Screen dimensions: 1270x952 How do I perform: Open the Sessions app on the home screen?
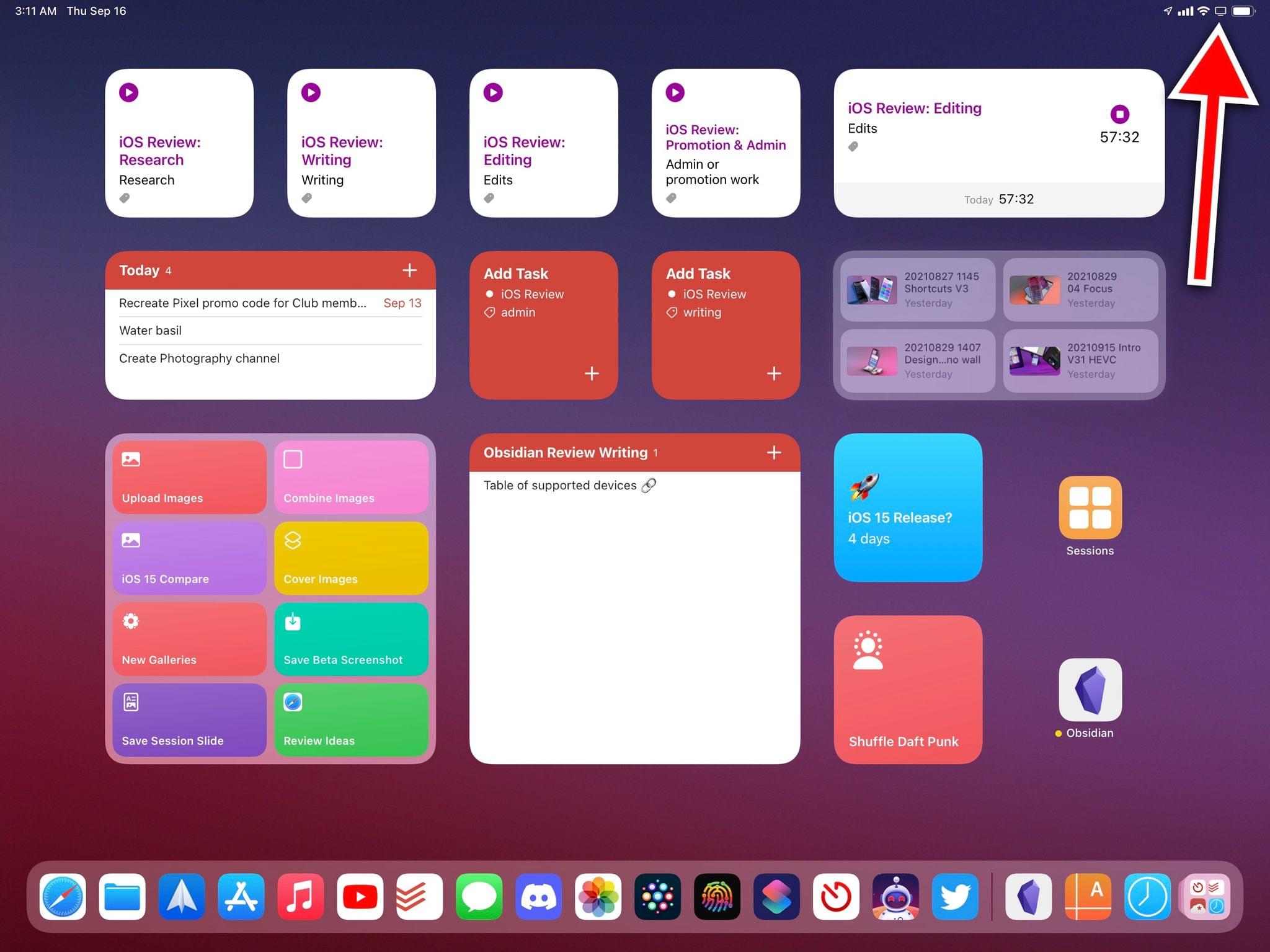pos(1090,508)
